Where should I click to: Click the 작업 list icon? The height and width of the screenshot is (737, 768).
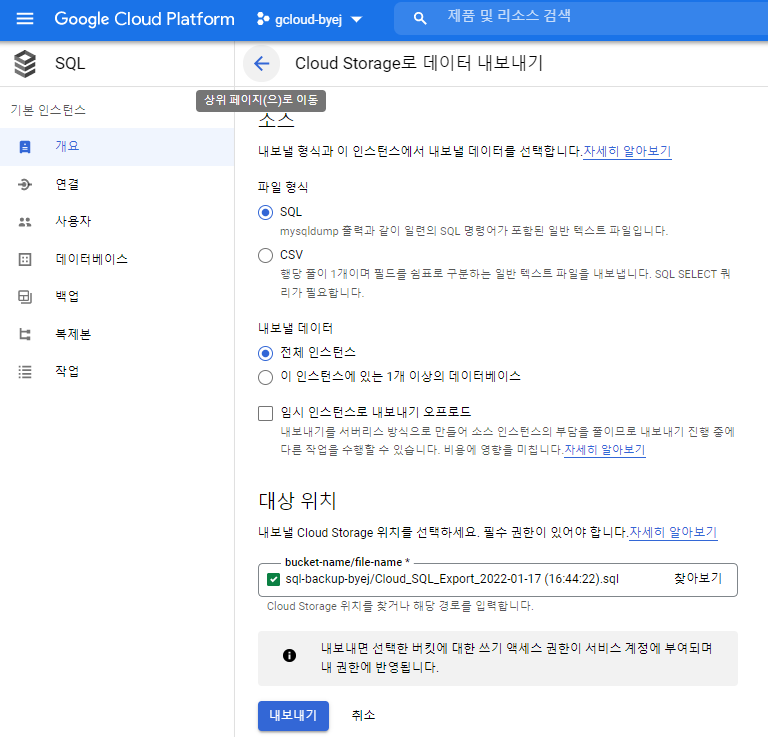click(x=24, y=372)
